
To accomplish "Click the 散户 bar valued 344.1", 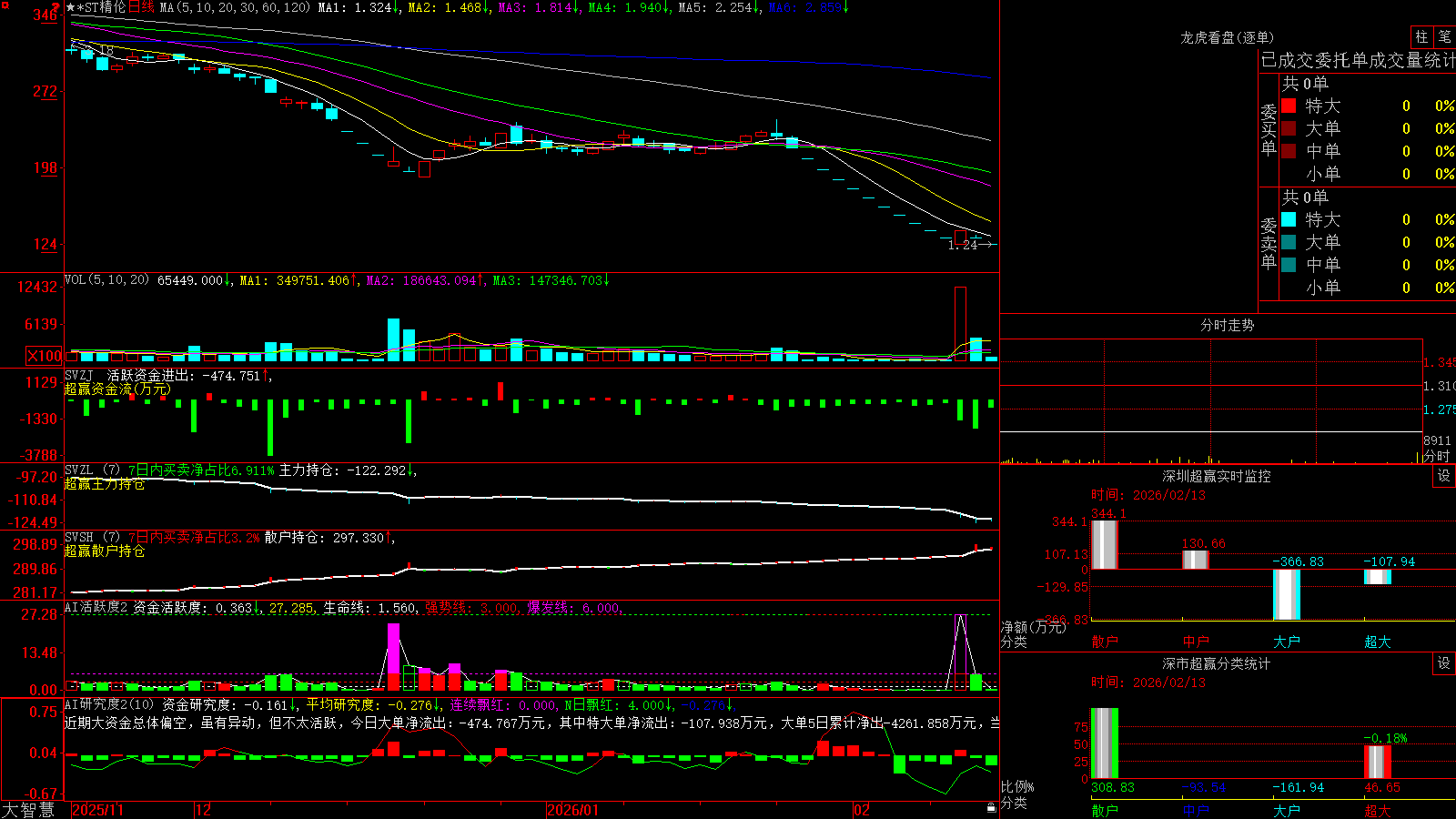I will (x=1104, y=544).
